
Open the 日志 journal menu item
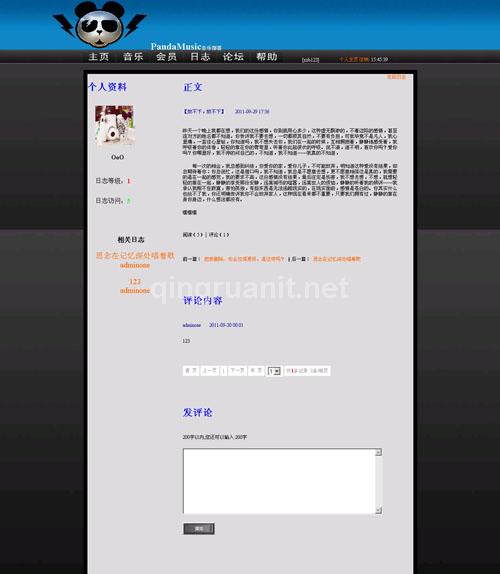(x=200, y=57)
